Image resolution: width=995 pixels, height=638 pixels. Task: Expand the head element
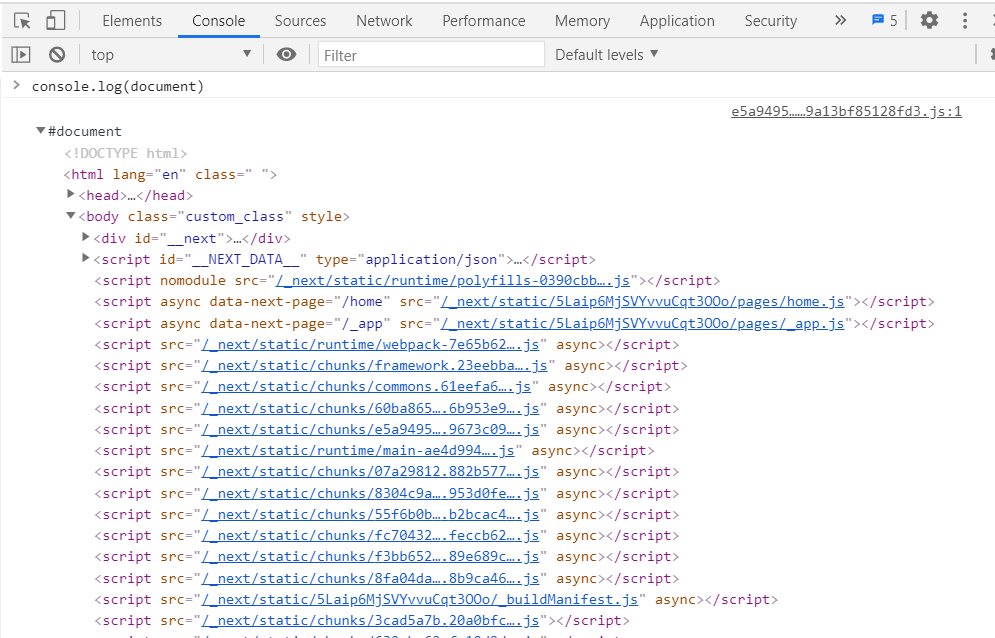pyautogui.click(x=71, y=194)
